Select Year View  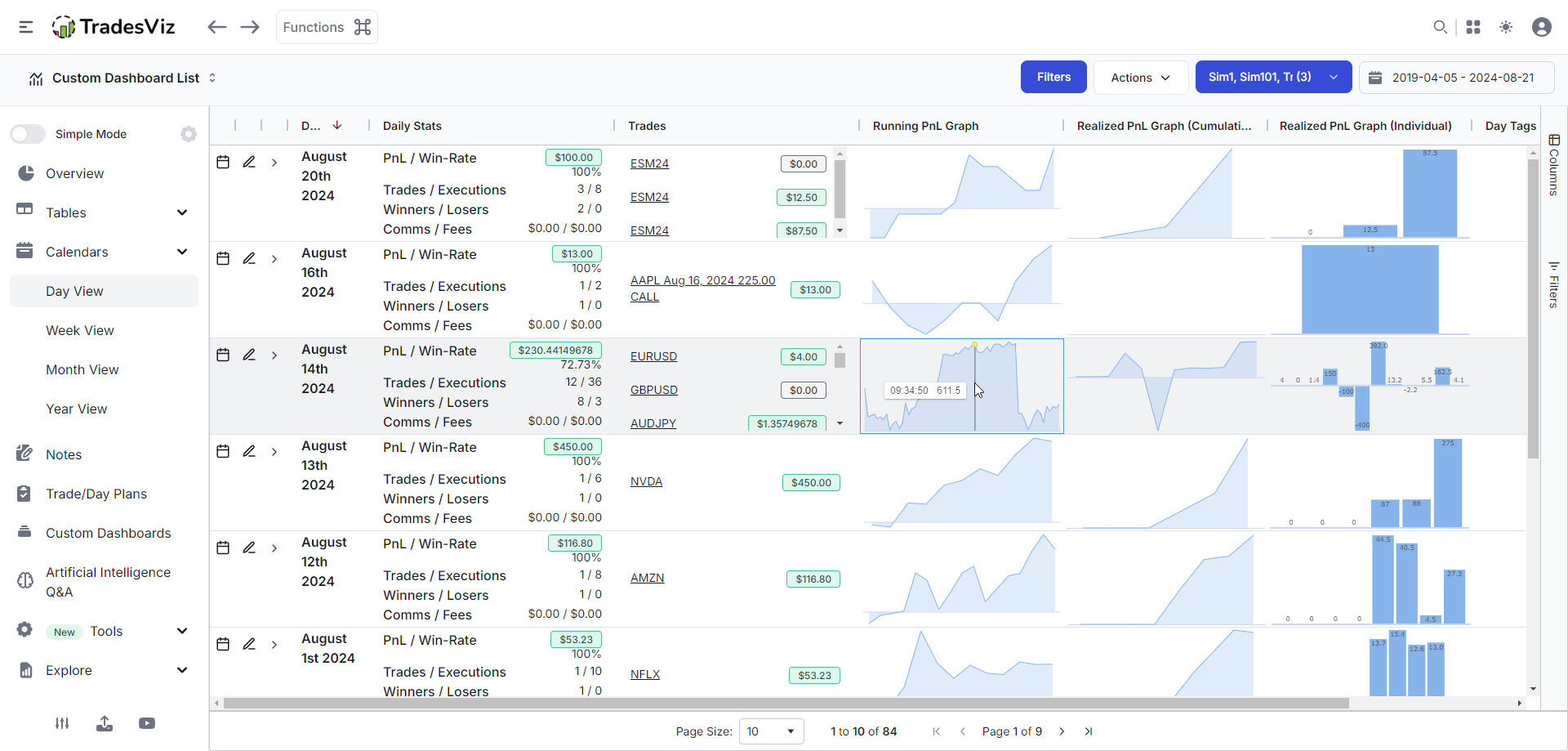(77, 409)
